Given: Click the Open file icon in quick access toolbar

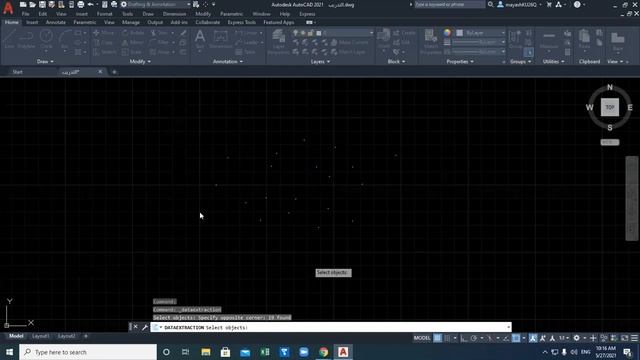Looking at the screenshot, I should 32,4.
